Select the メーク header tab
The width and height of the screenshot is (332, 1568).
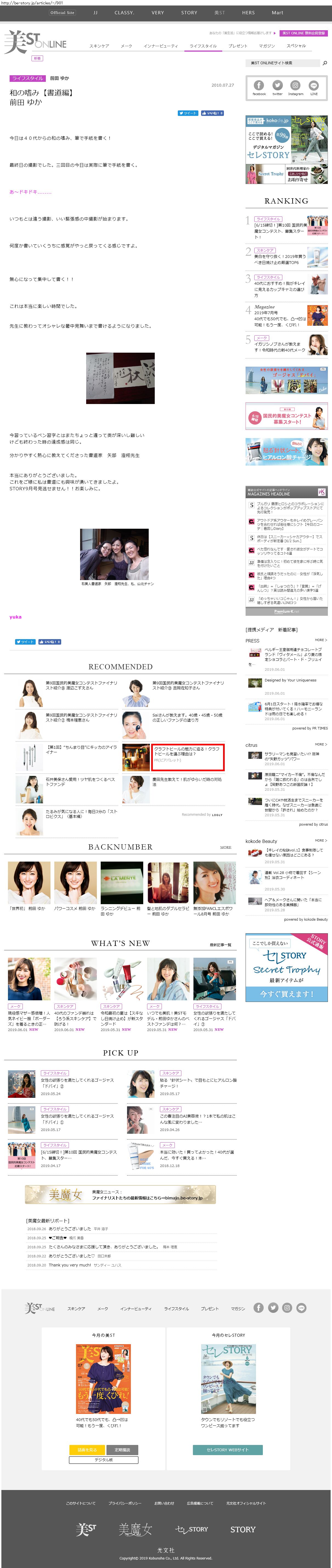click(126, 46)
